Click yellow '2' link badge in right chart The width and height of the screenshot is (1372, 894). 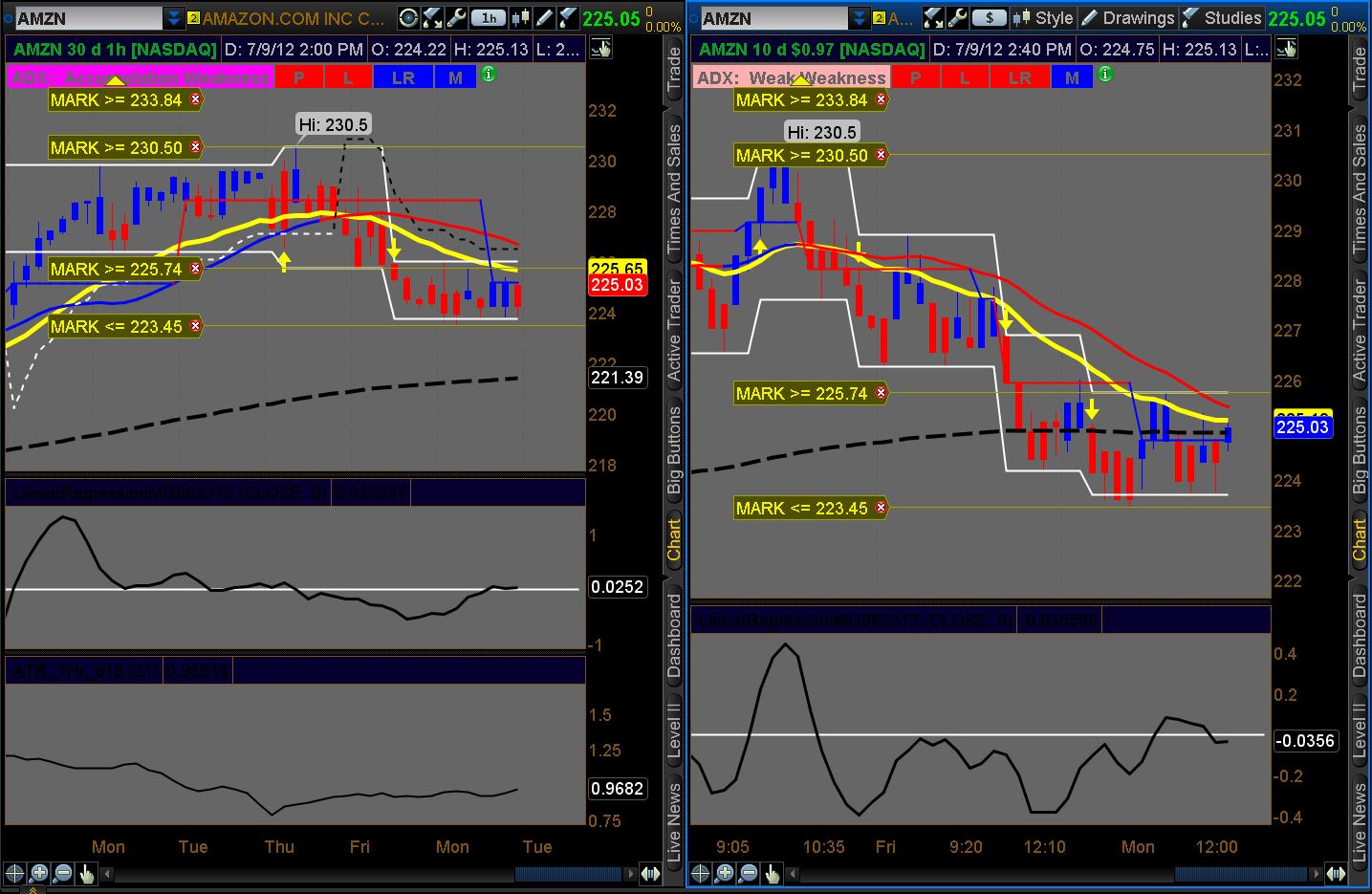coord(878,18)
